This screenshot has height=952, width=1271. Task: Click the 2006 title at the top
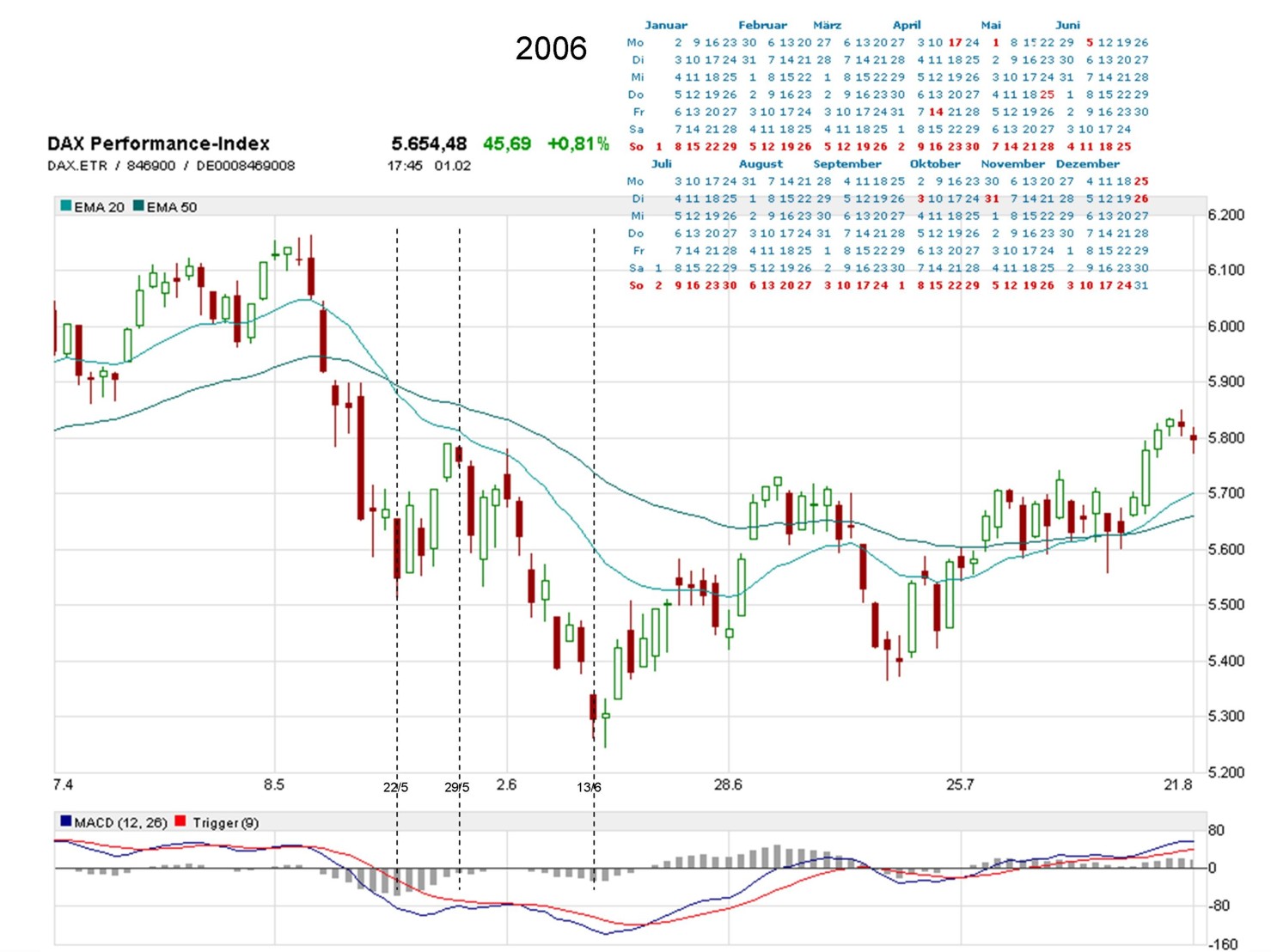(551, 50)
